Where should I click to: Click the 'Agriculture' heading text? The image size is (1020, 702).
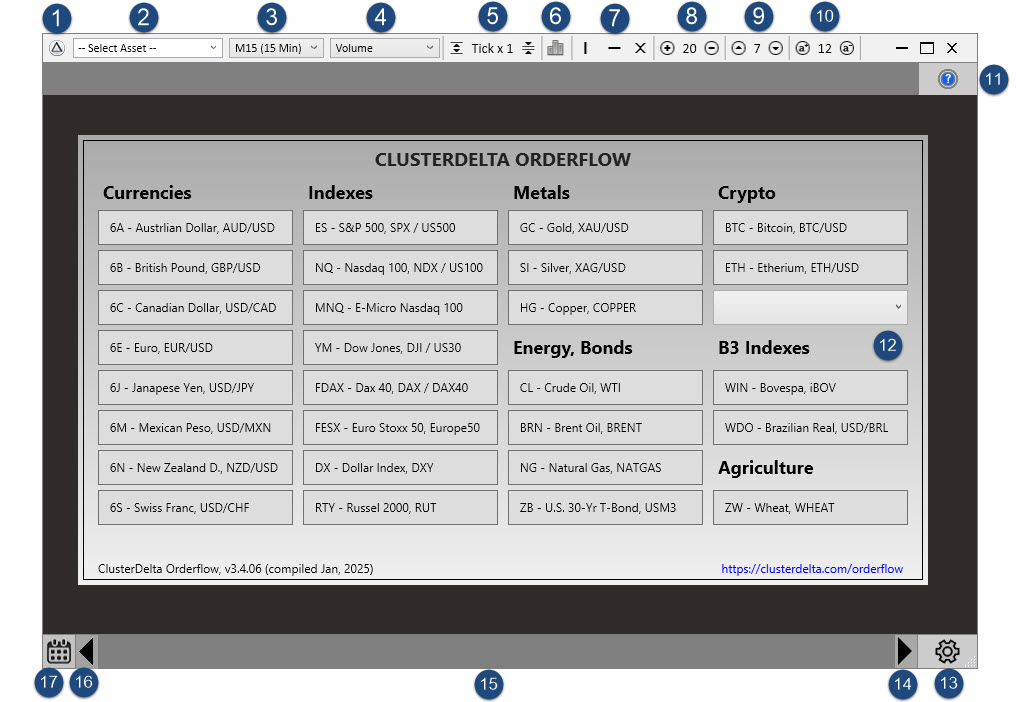766,468
